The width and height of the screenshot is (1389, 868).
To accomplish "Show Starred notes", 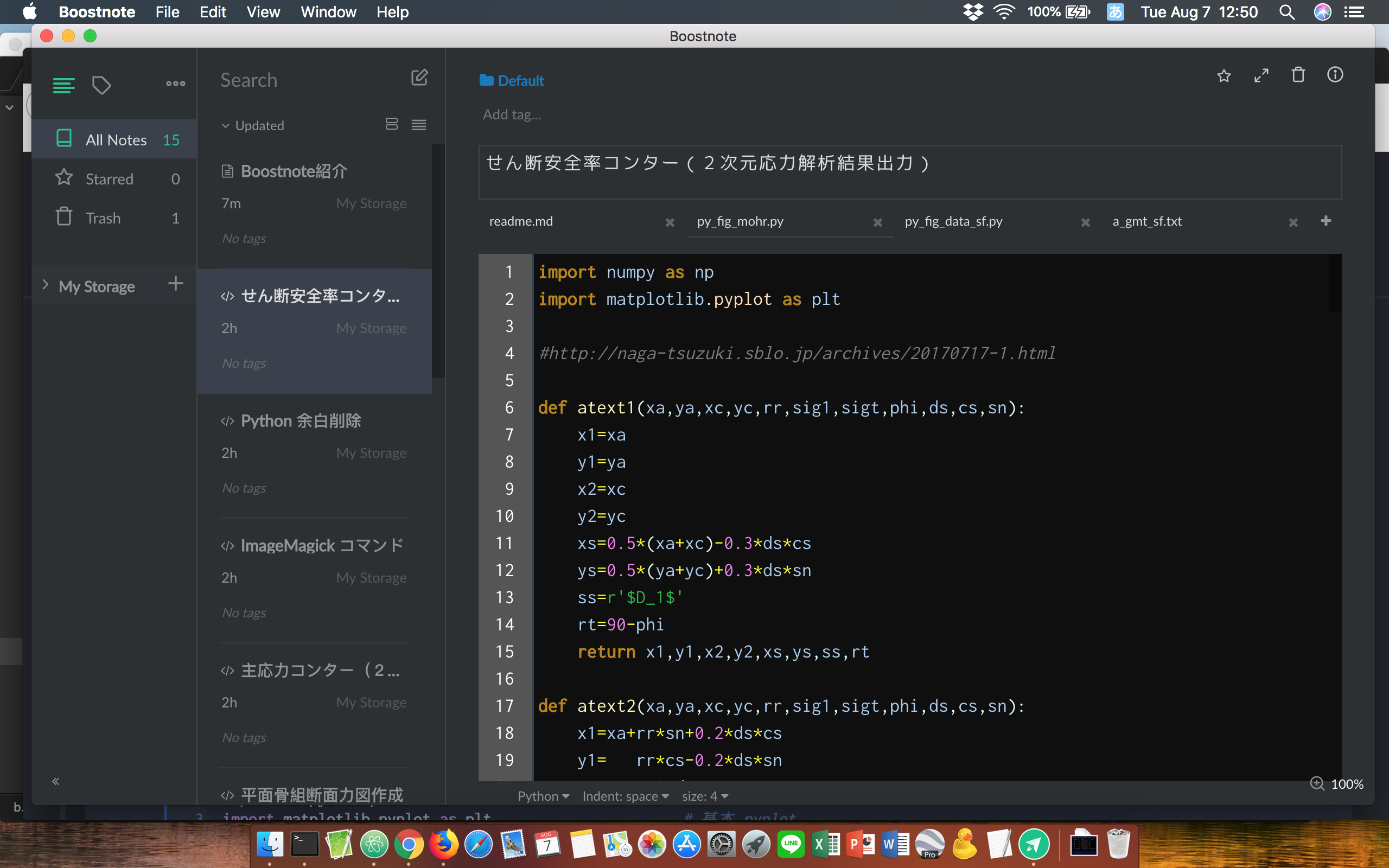I will [x=114, y=178].
